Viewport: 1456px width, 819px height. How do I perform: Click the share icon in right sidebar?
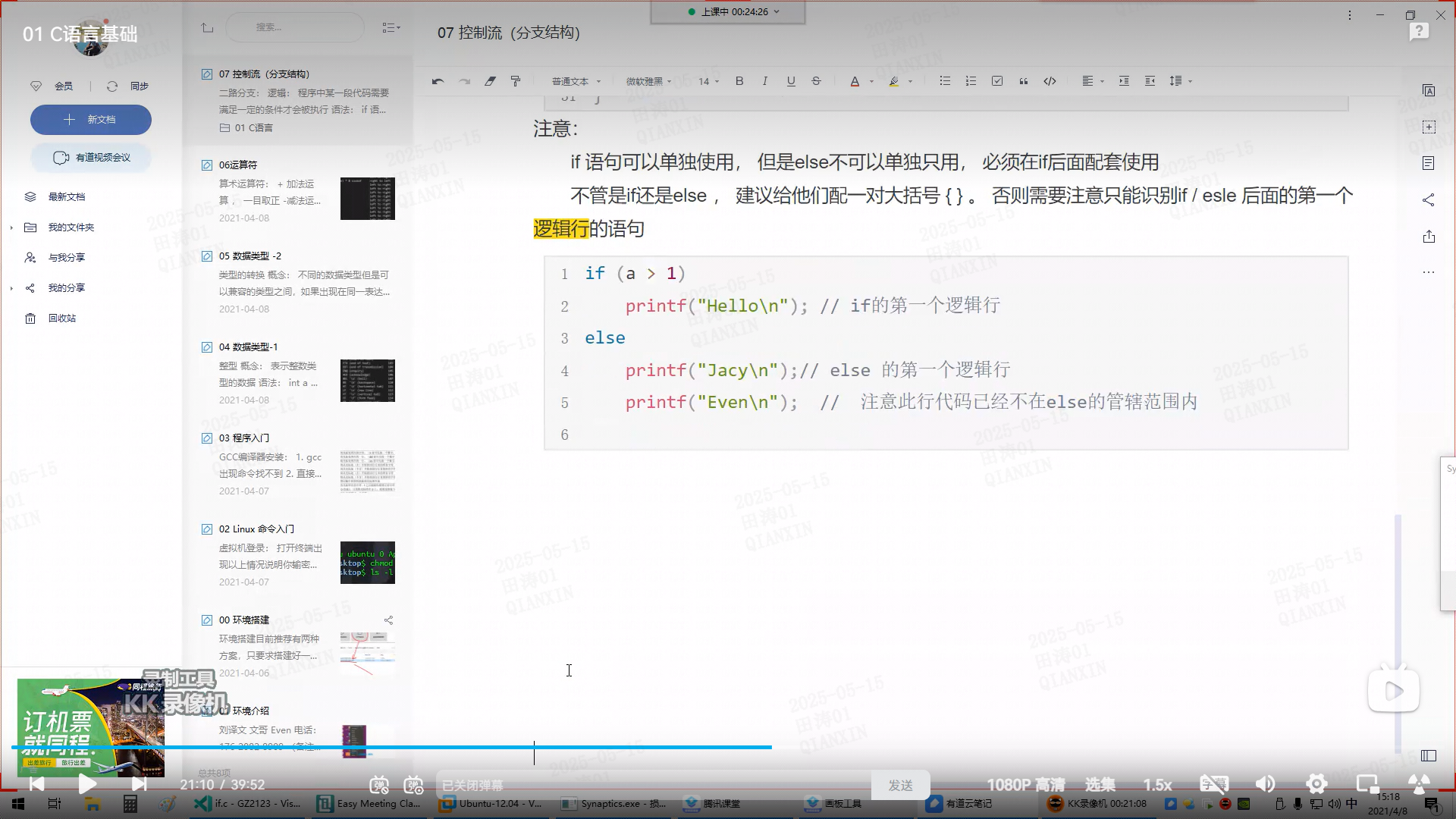[1429, 200]
